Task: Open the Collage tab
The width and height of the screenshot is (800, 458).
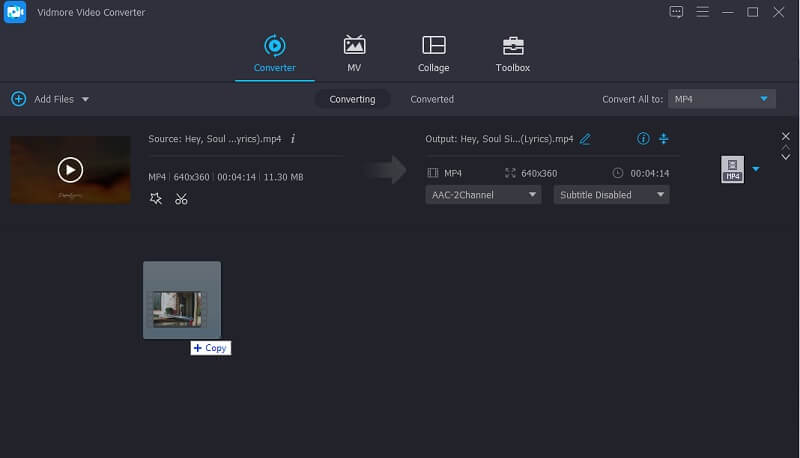Action: tap(433, 54)
